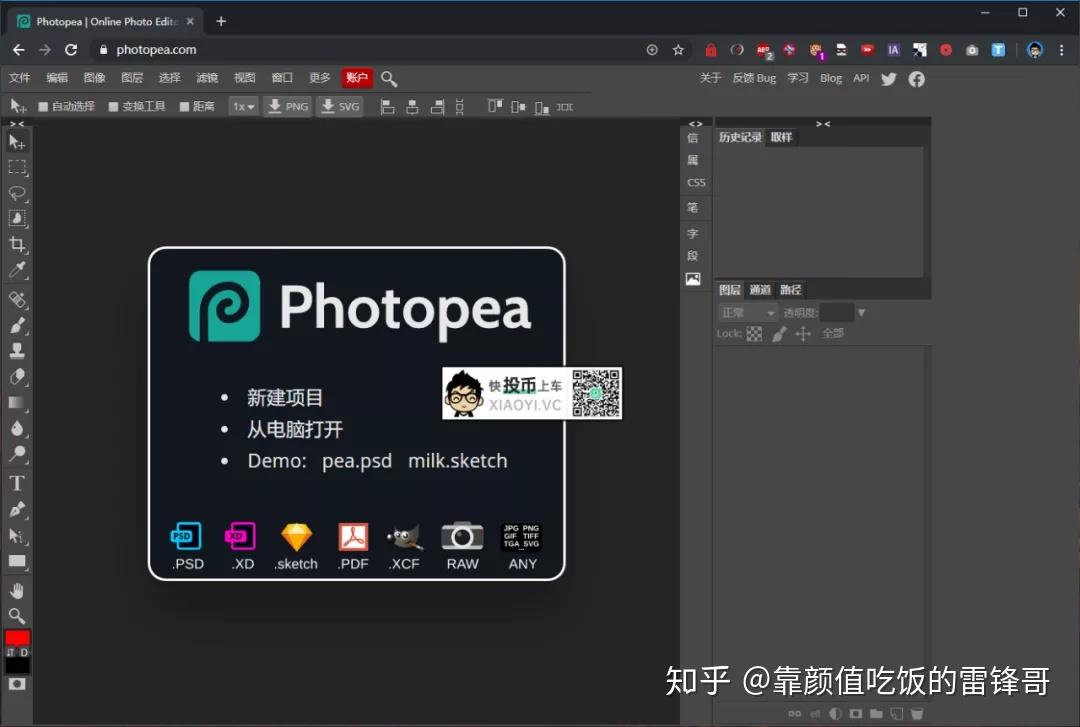Reset colors with the D button
The image size is (1080, 727).
(24, 652)
